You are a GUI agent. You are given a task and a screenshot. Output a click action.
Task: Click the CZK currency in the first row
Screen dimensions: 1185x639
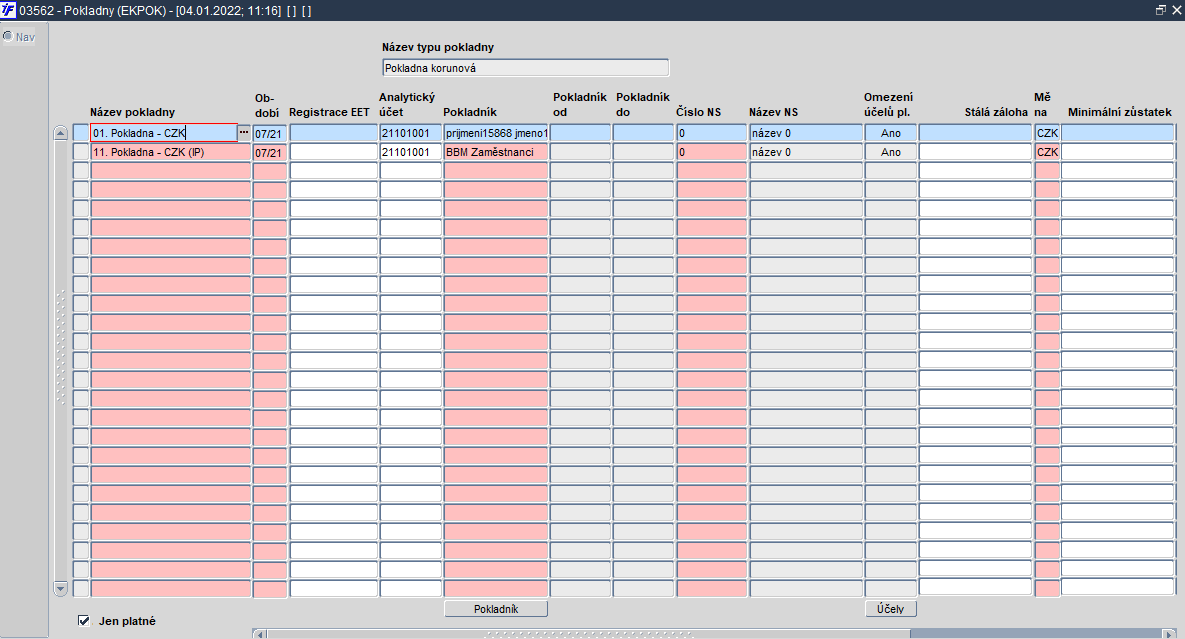[1047, 133]
